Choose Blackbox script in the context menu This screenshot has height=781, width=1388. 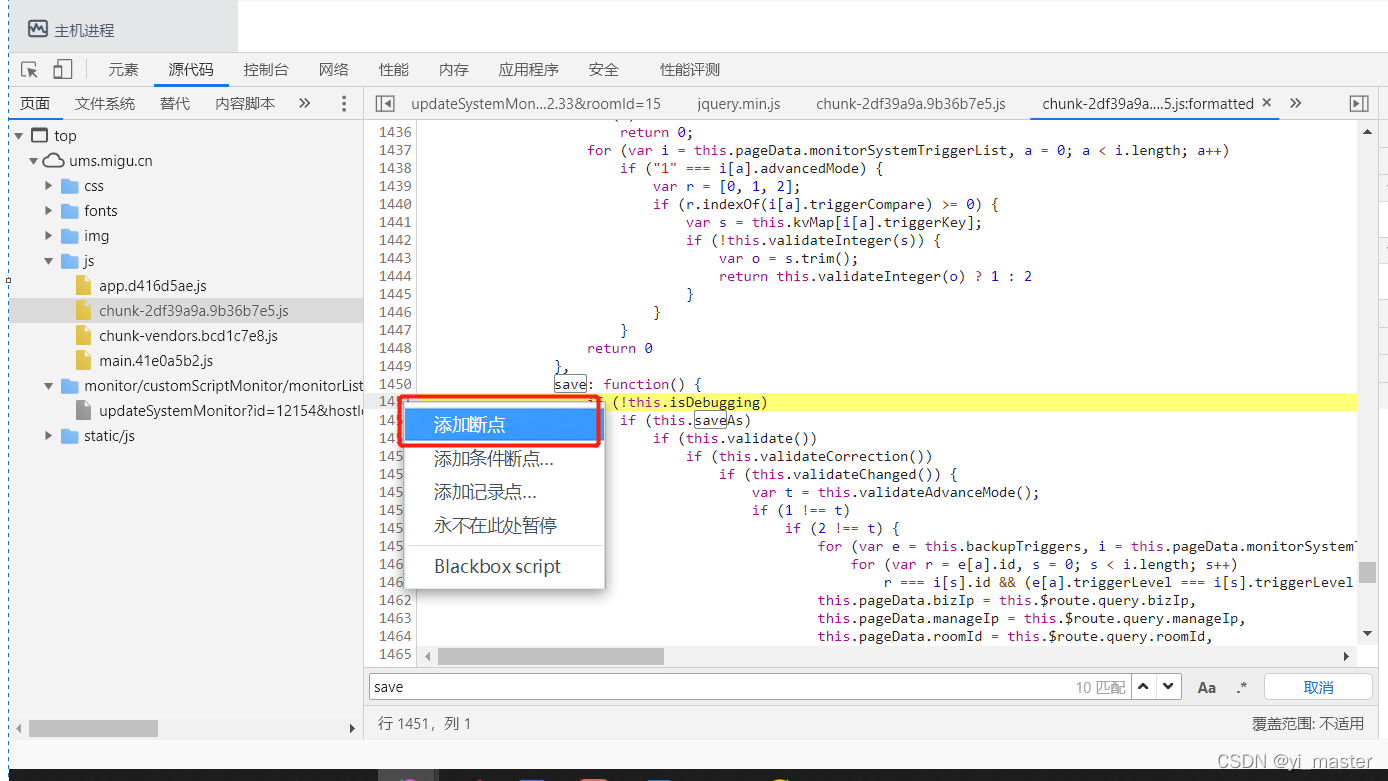click(505, 566)
